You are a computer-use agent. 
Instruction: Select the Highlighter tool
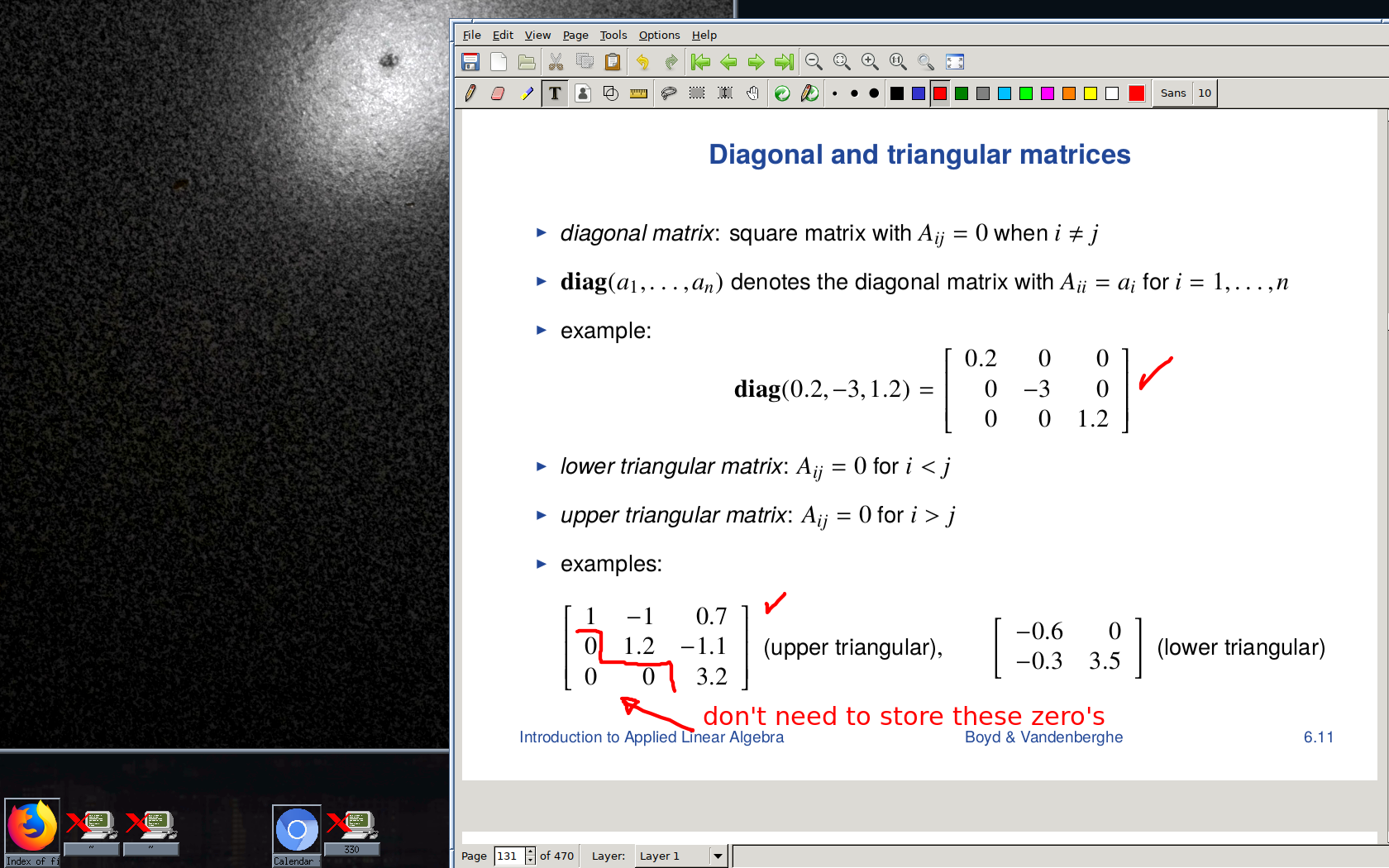527,93
